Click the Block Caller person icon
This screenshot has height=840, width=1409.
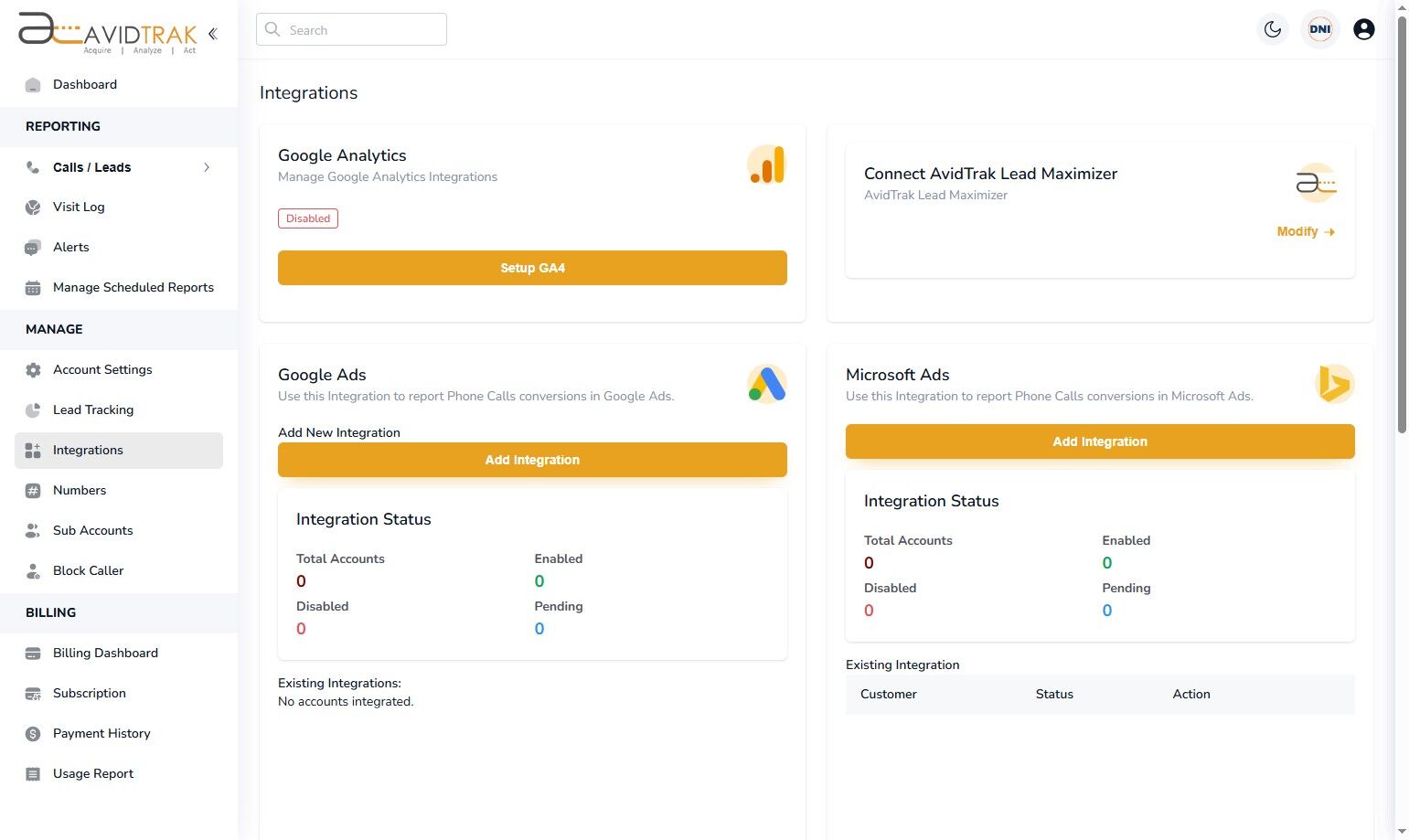point(33,571)
